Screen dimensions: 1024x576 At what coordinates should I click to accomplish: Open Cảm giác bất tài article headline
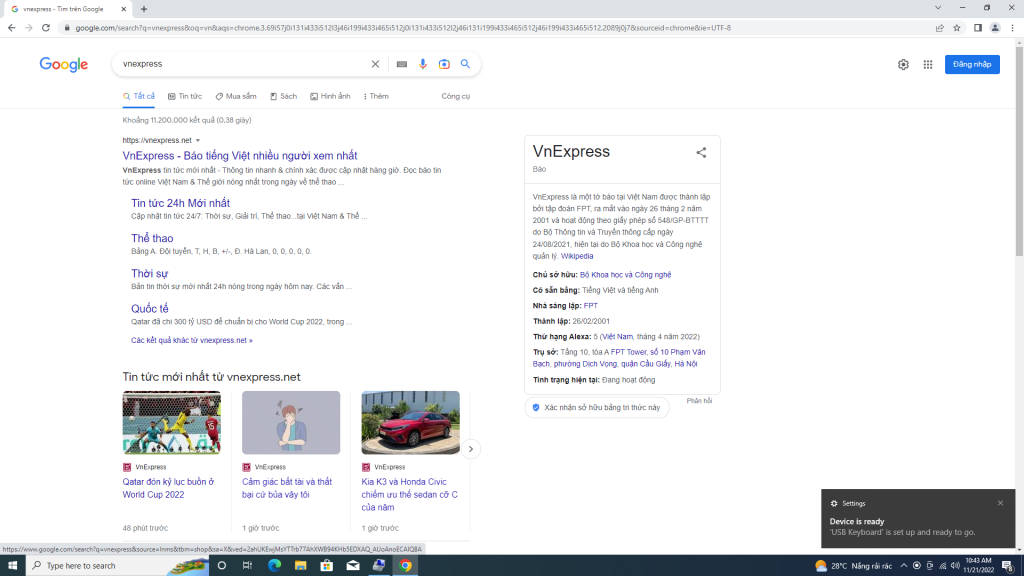point(287,488)
